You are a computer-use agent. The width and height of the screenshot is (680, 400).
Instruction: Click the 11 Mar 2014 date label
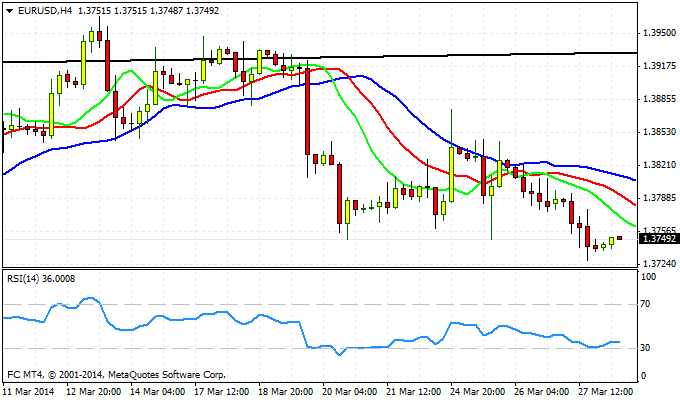pos(29,391)
